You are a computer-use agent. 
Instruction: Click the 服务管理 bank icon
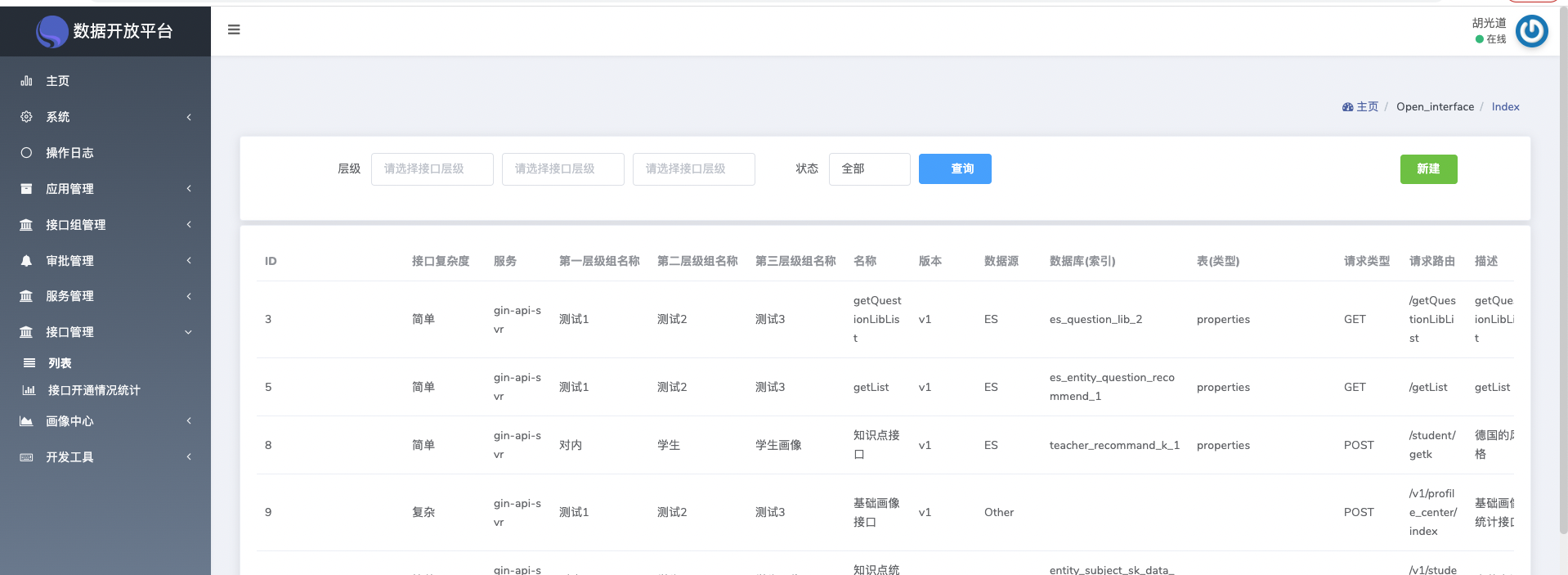pos(26,296)
